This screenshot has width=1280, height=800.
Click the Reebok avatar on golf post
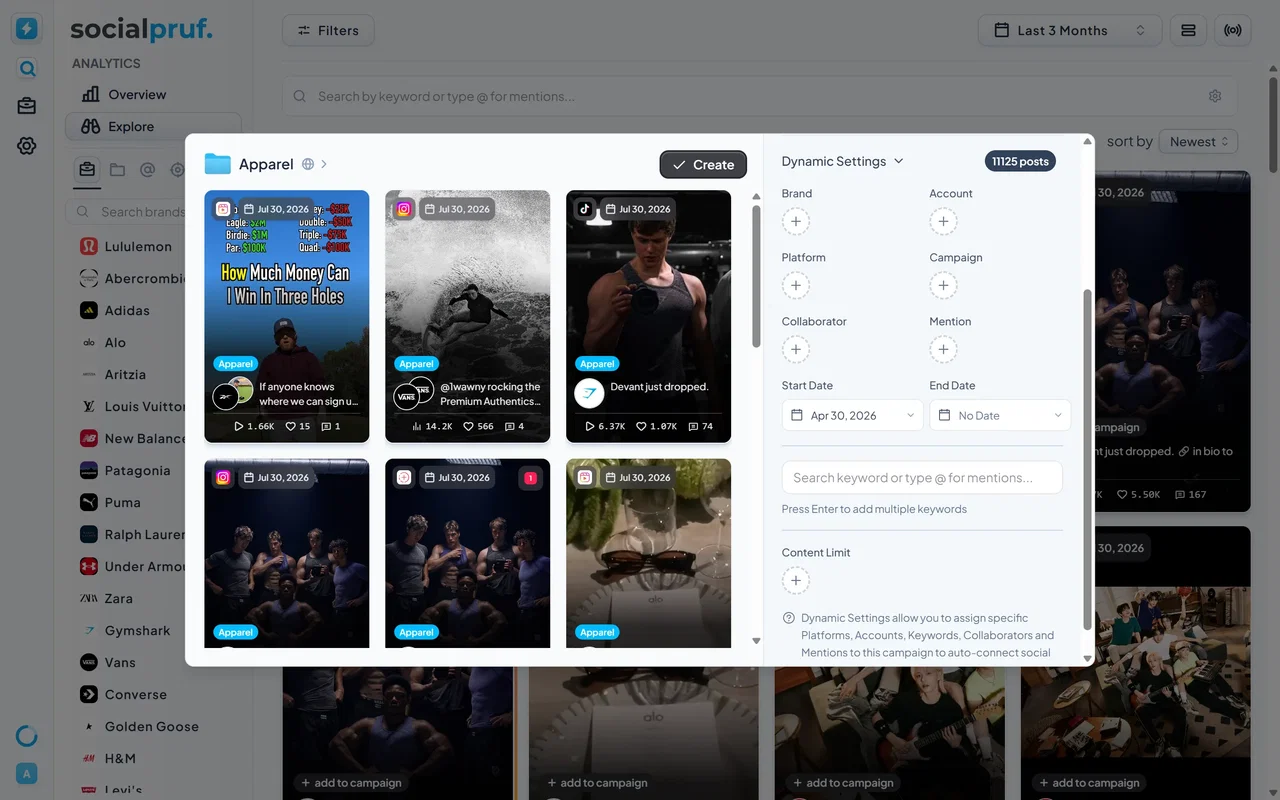226,396
